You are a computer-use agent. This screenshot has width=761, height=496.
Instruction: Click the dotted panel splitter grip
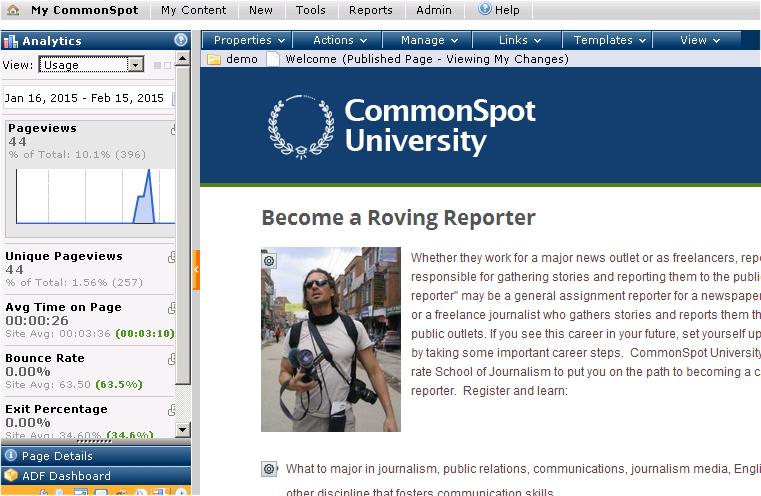95,441
